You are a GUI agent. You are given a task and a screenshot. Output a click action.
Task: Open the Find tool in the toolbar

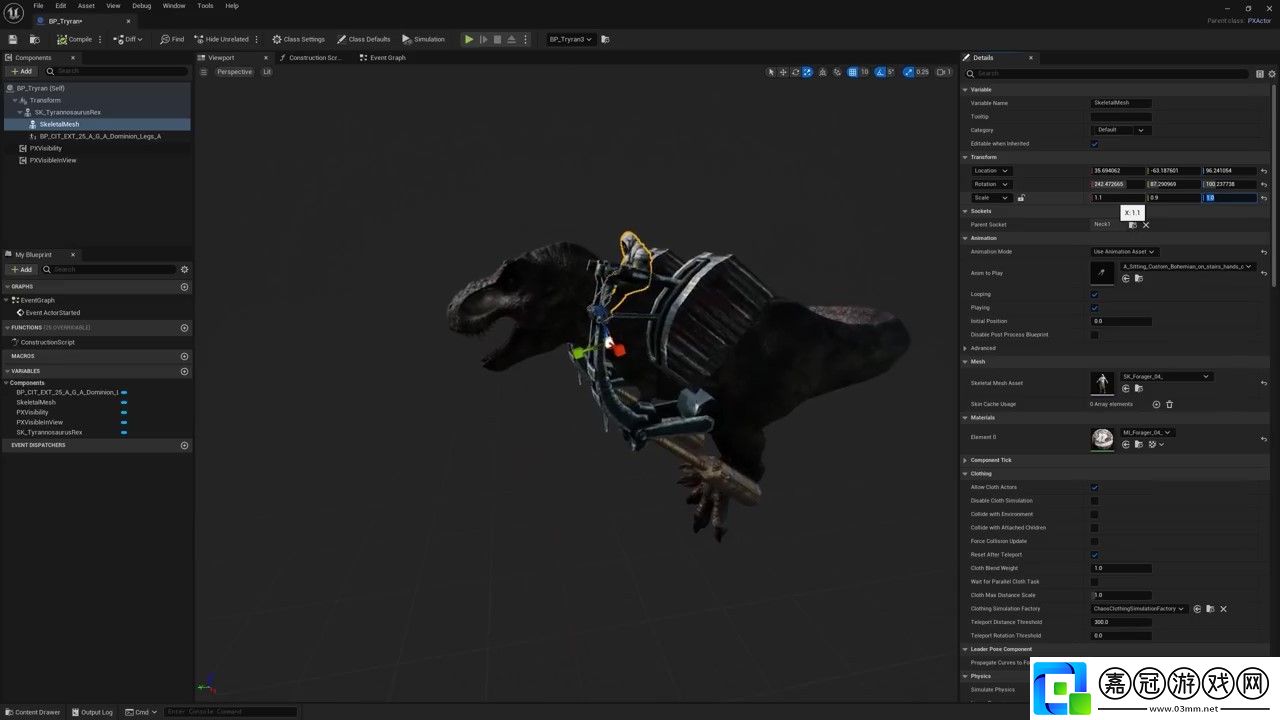(172, 39)
